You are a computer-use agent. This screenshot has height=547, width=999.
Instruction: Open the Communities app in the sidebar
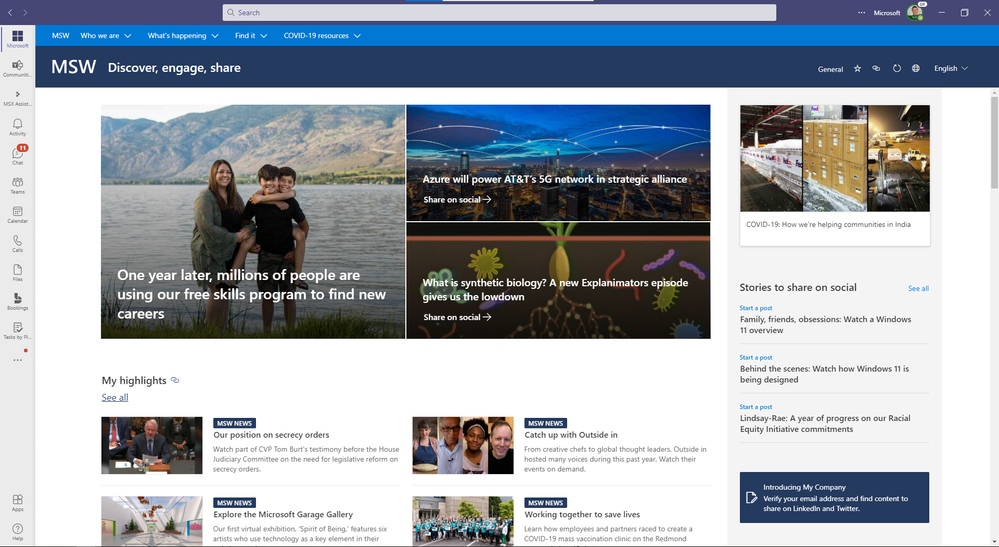click(x=17, y=67)
